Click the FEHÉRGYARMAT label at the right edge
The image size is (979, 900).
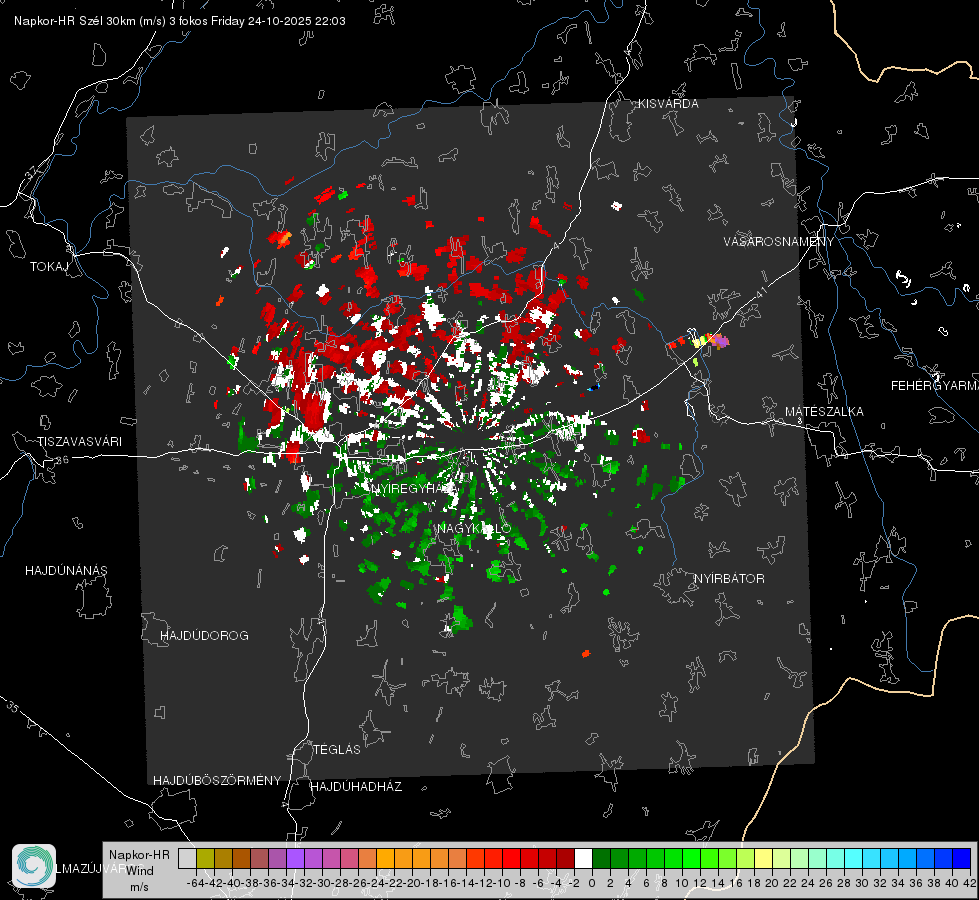(934, 386)
